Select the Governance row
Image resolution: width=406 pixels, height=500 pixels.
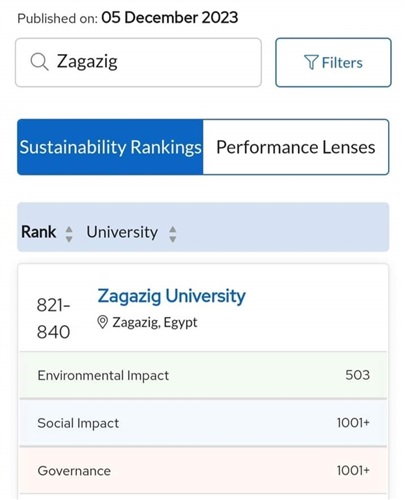pyautogui.click(x=203, y=470)
